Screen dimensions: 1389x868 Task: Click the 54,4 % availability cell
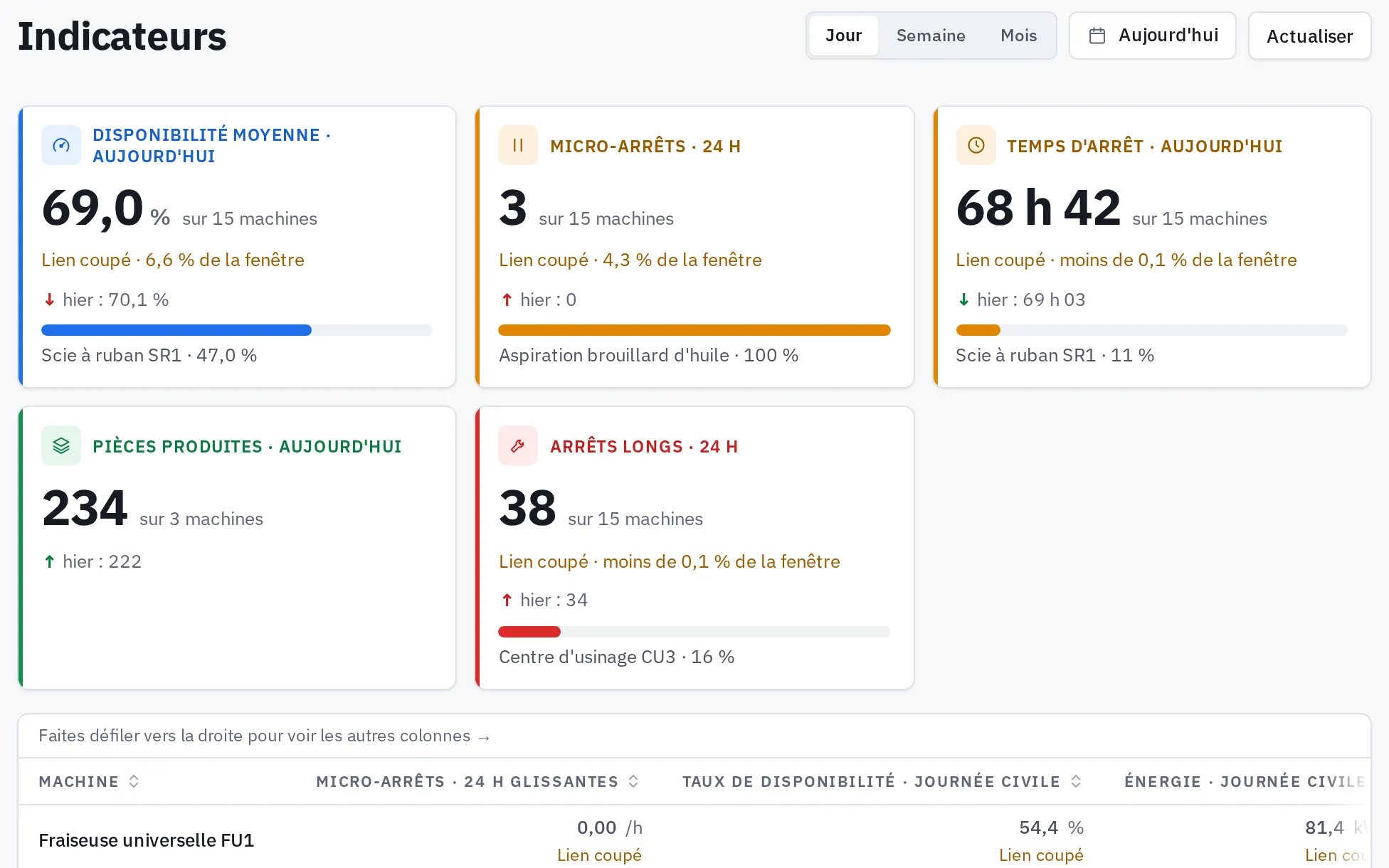1051,827
